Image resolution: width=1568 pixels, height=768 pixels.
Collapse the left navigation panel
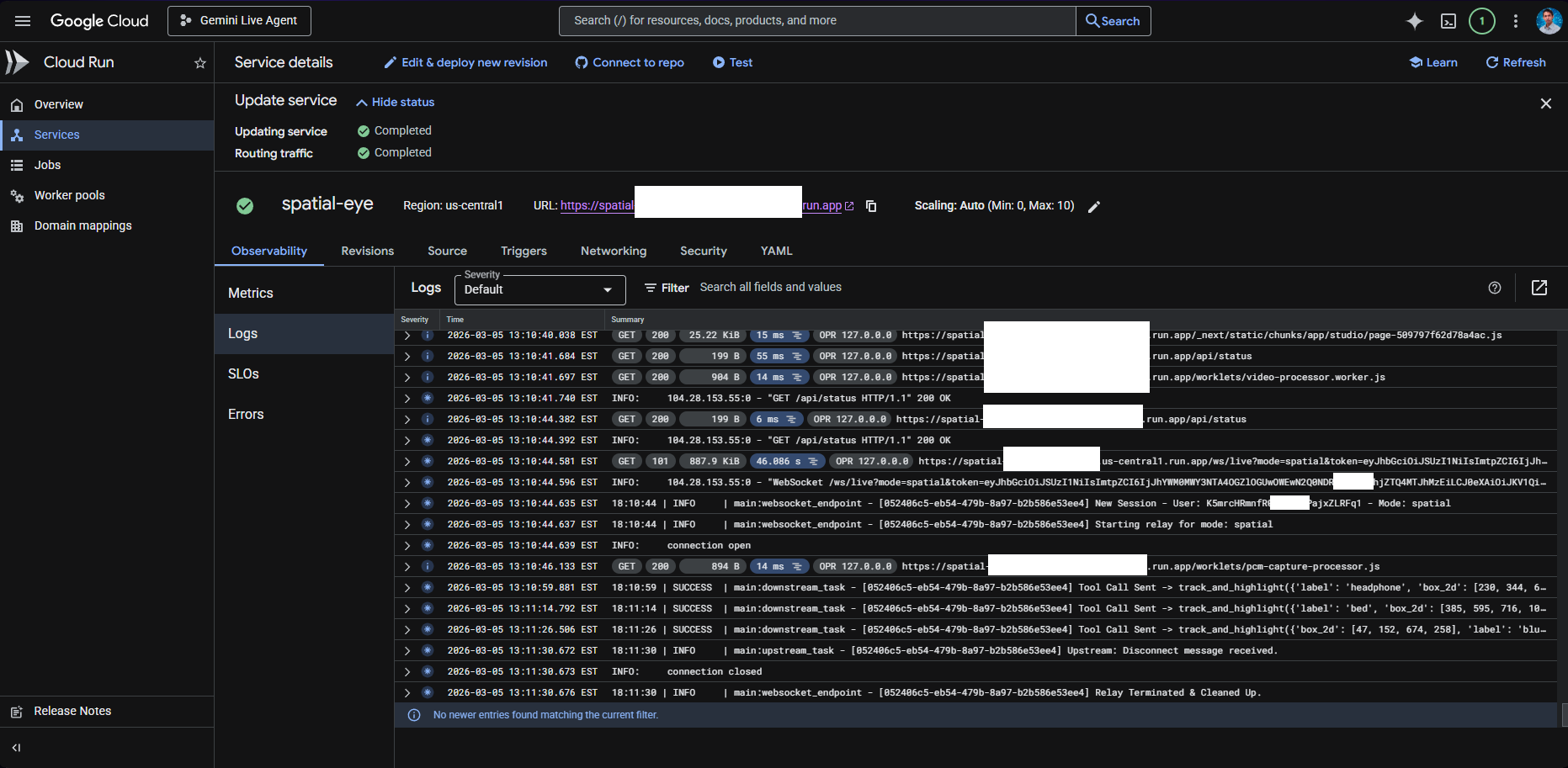[x=16, y=748]
